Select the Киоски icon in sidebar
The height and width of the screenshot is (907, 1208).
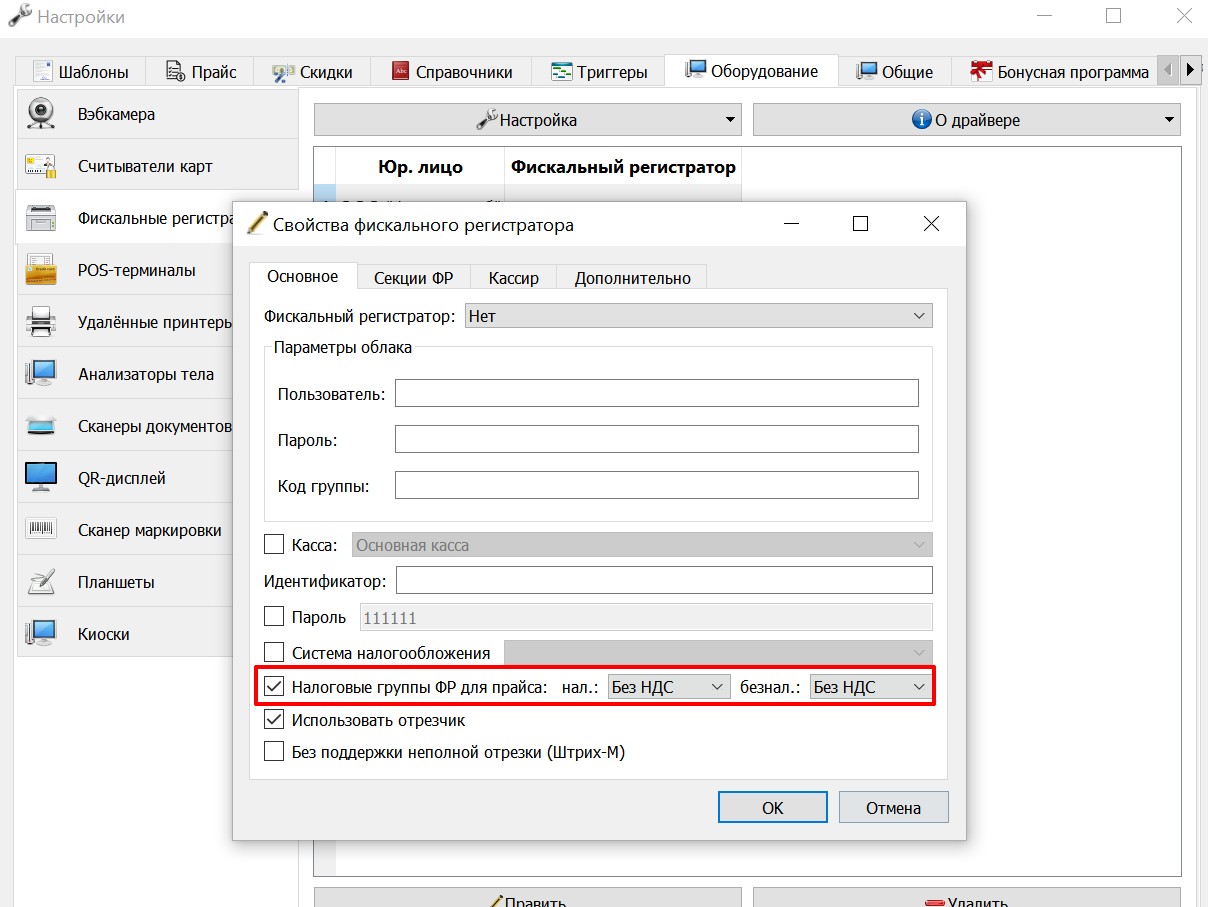point(41,634)
